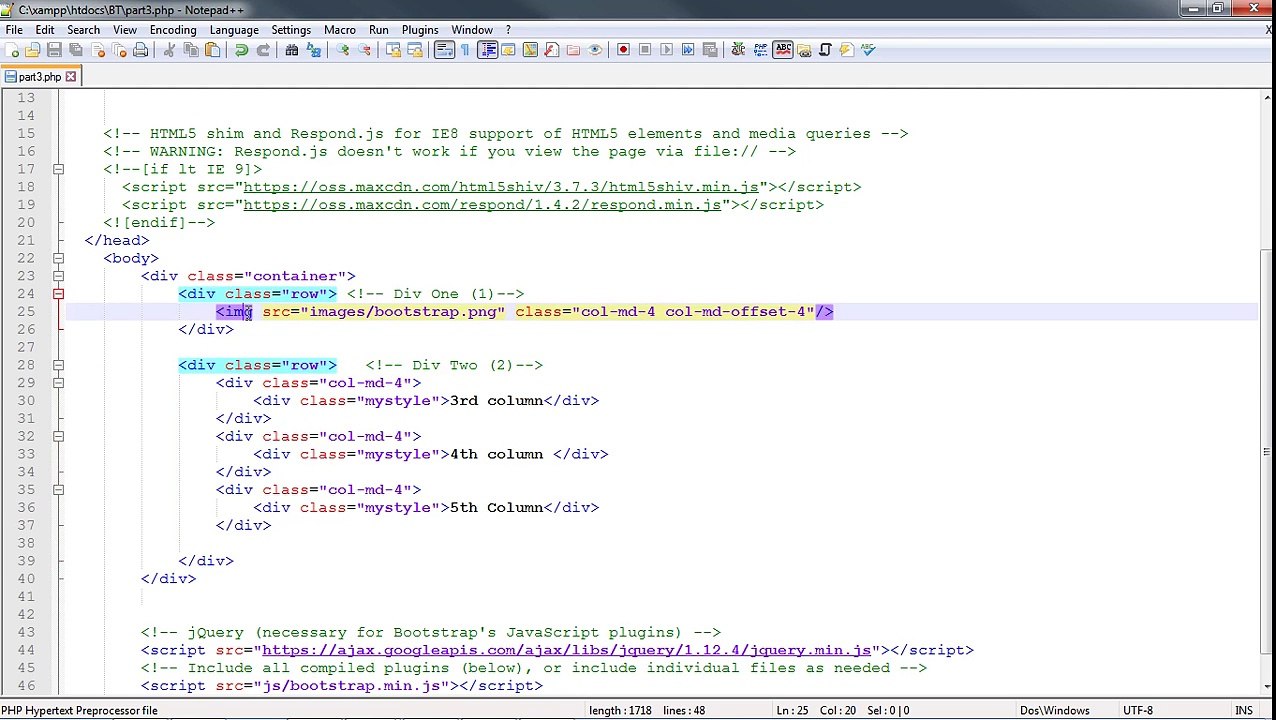The height and width of the screenshot is (720, 1276).
Task: Collapse the col-md-4 fold on line 35
Action: [x=58, y=490]
